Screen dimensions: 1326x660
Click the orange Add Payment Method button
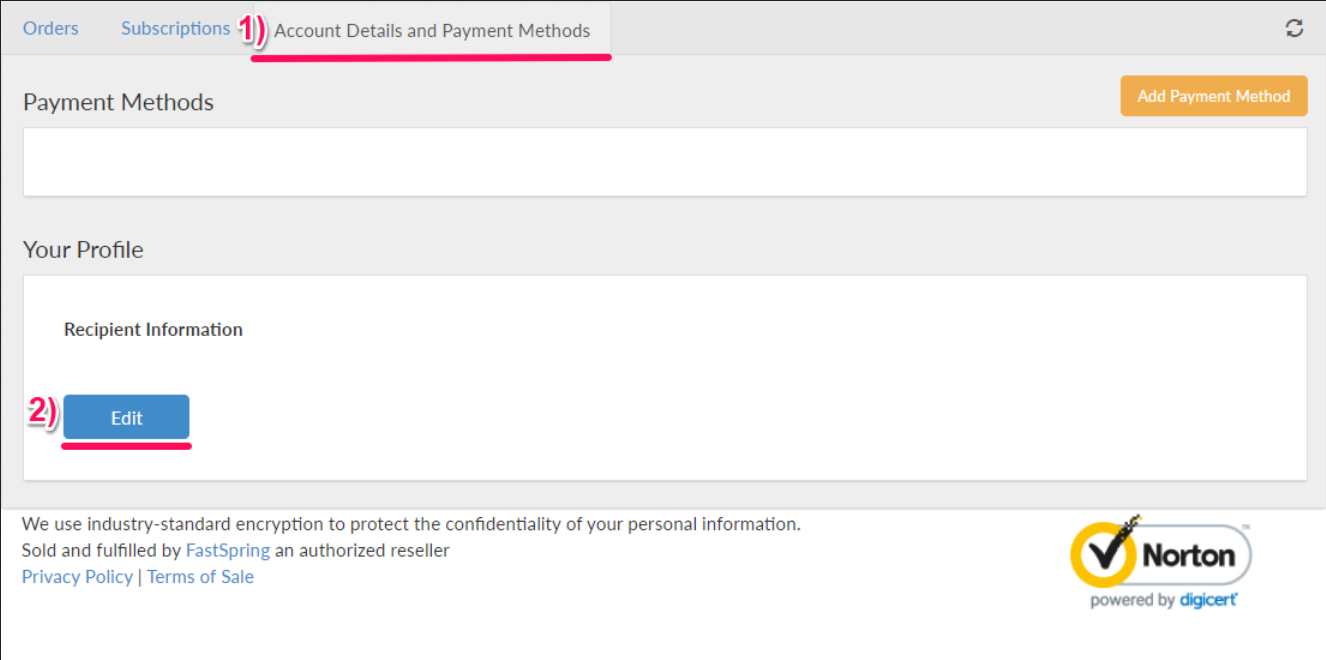click(1213, 96)
